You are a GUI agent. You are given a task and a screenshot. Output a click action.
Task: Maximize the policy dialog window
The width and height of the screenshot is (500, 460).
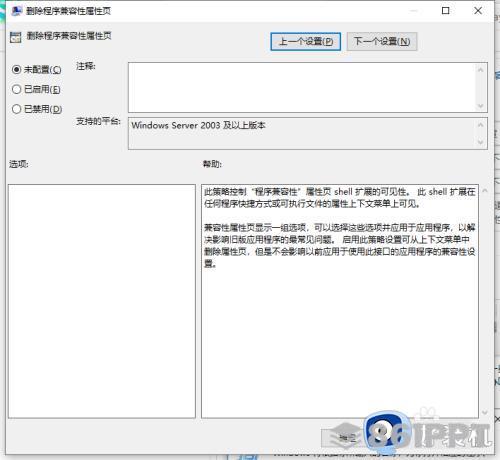coord(445,11)
